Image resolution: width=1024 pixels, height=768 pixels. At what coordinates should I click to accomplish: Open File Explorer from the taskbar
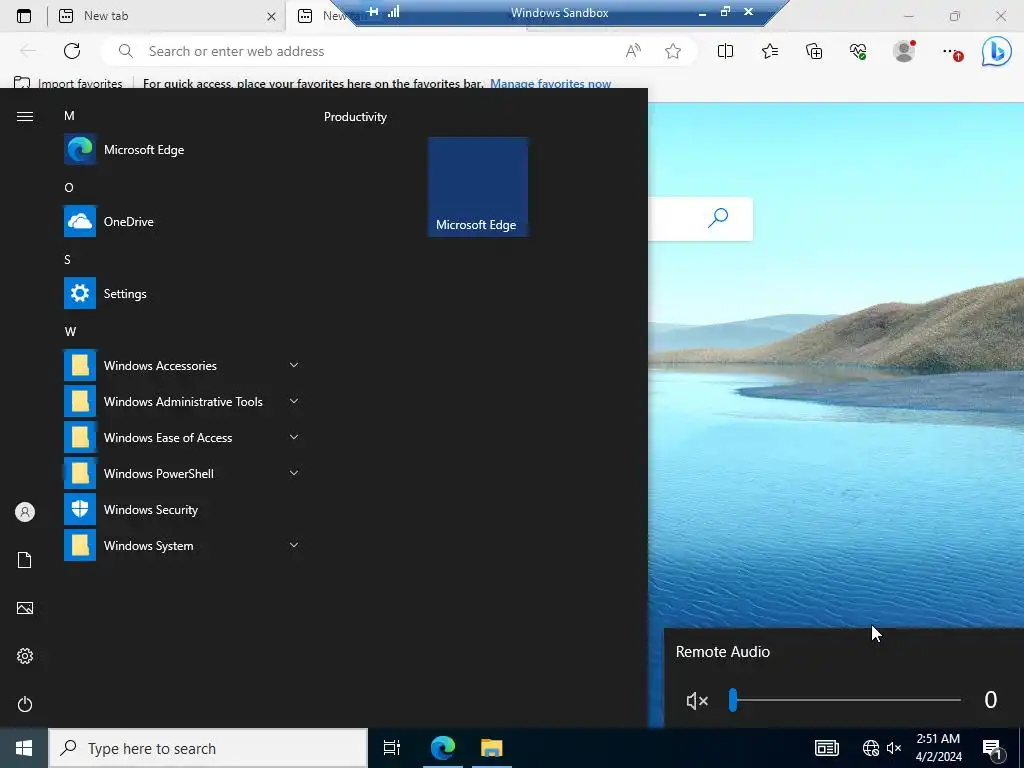click(492, 748)
